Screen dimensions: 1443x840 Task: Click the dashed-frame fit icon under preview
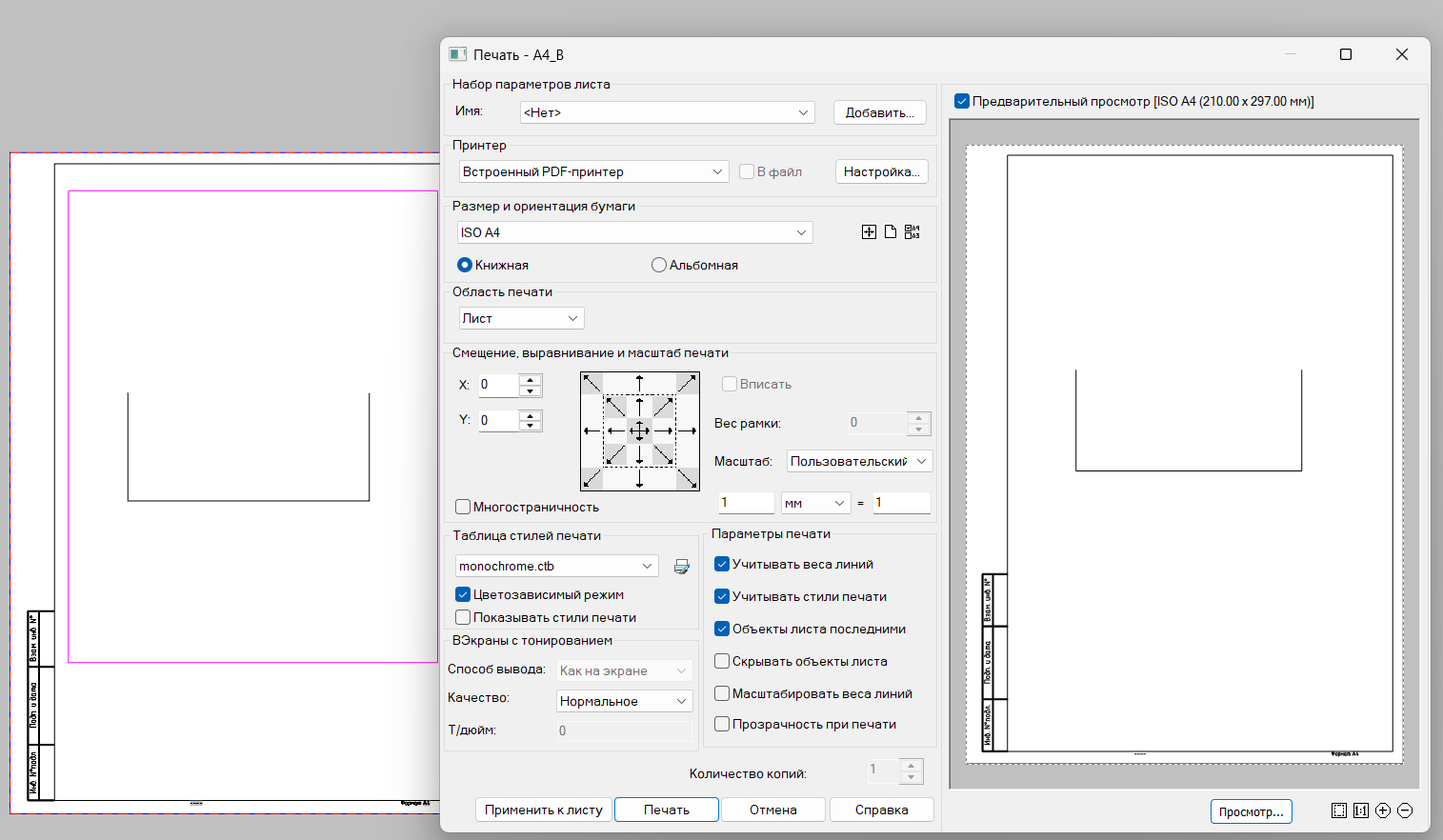pos(1339,810)
